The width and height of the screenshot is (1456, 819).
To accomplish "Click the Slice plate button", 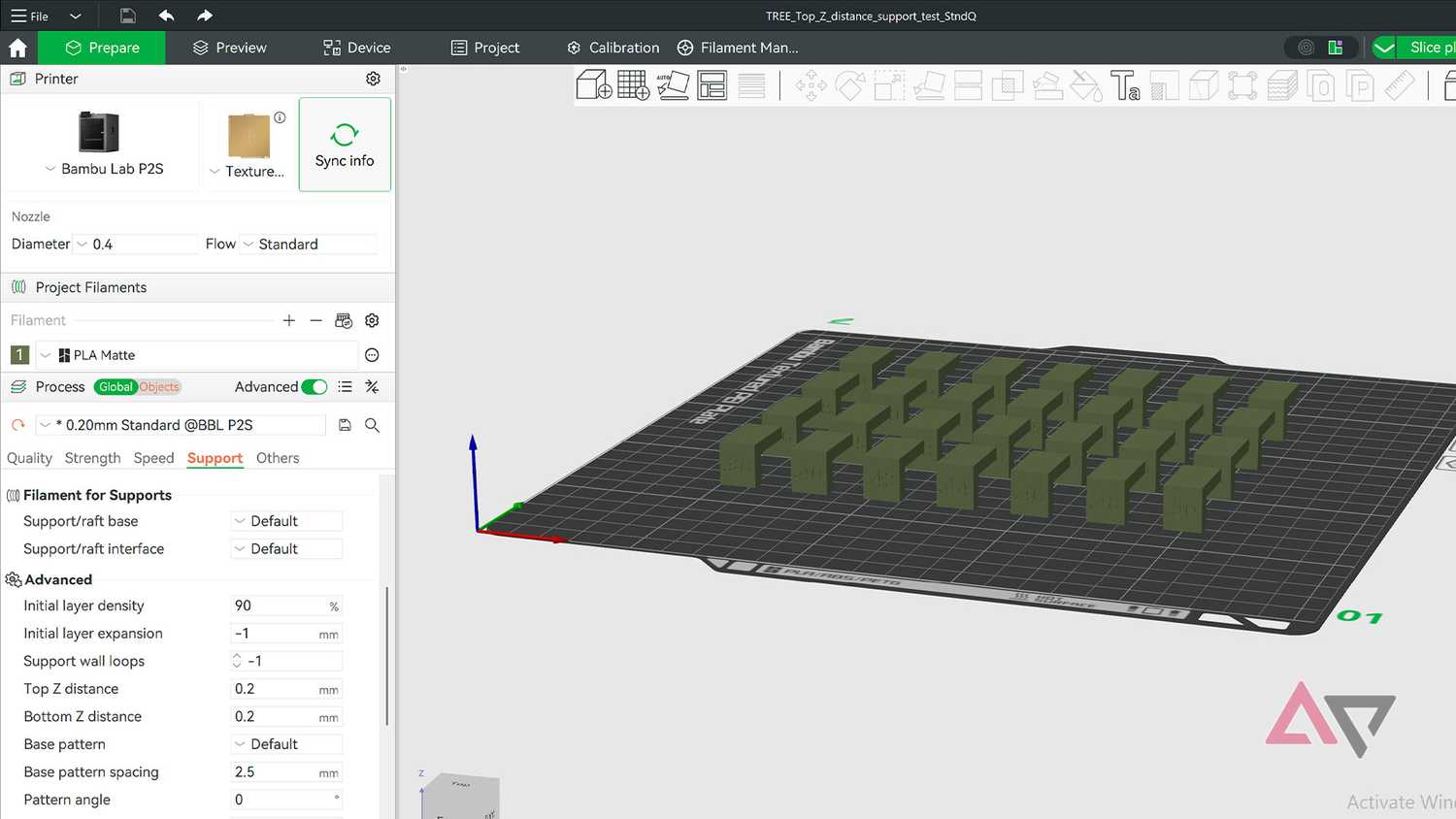I will click(1427, 48).
